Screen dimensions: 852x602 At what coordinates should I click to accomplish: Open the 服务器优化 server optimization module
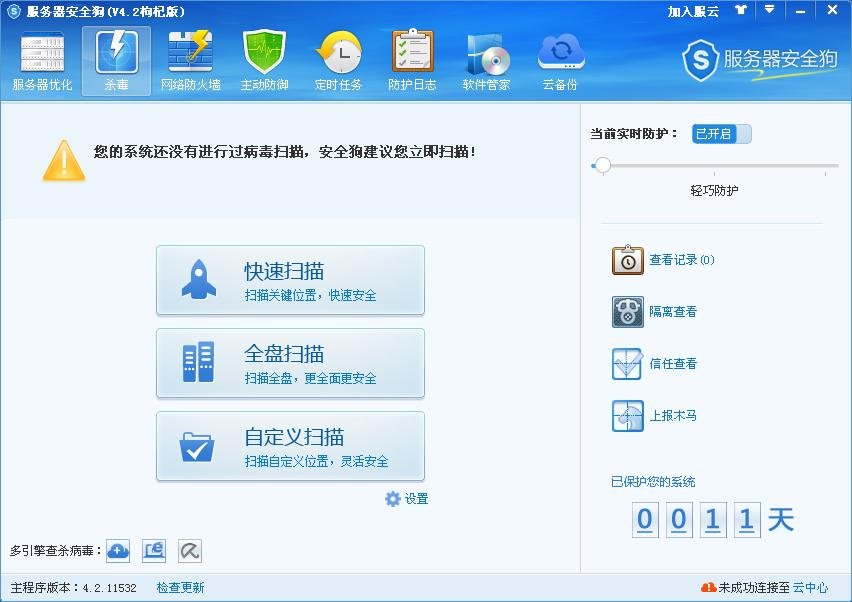pos(42,61)
